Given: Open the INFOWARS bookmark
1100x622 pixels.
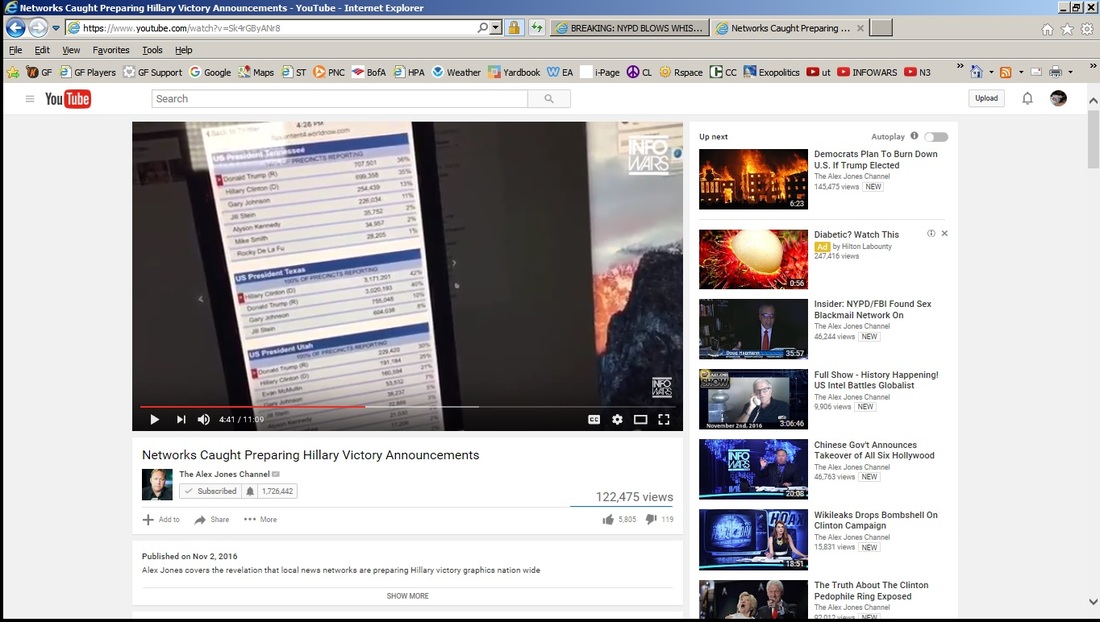Looking at the screenshot, I should click(867, 72).
